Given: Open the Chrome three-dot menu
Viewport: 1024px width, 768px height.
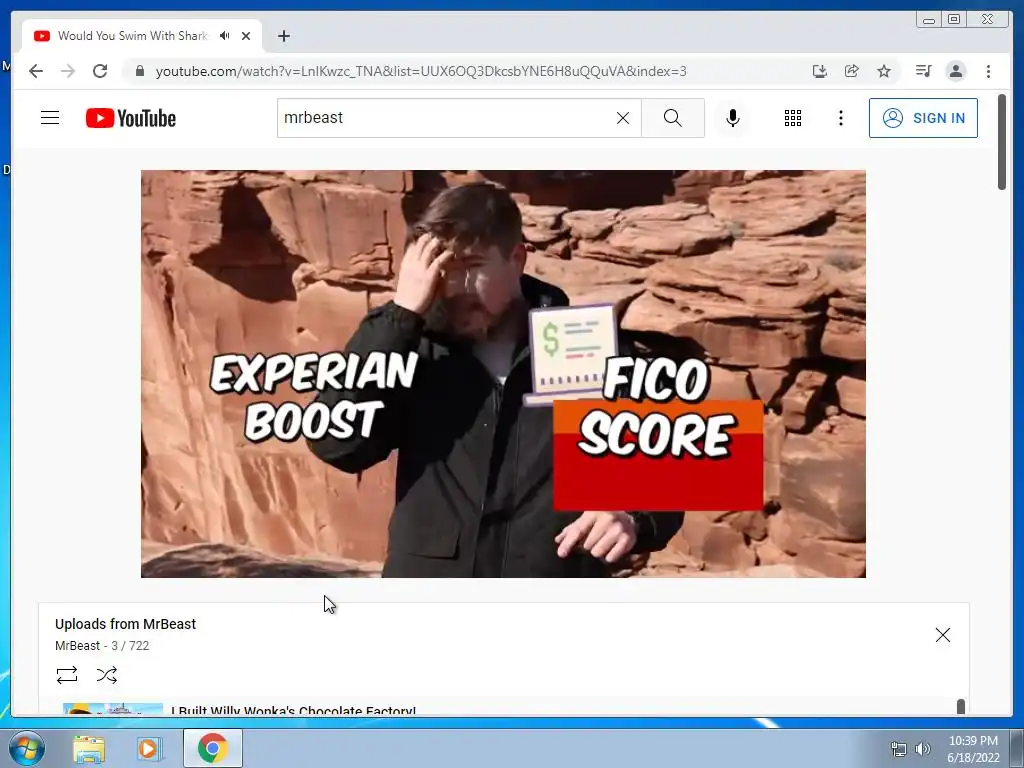Looking at the screenshot, I should coord(988,71).
